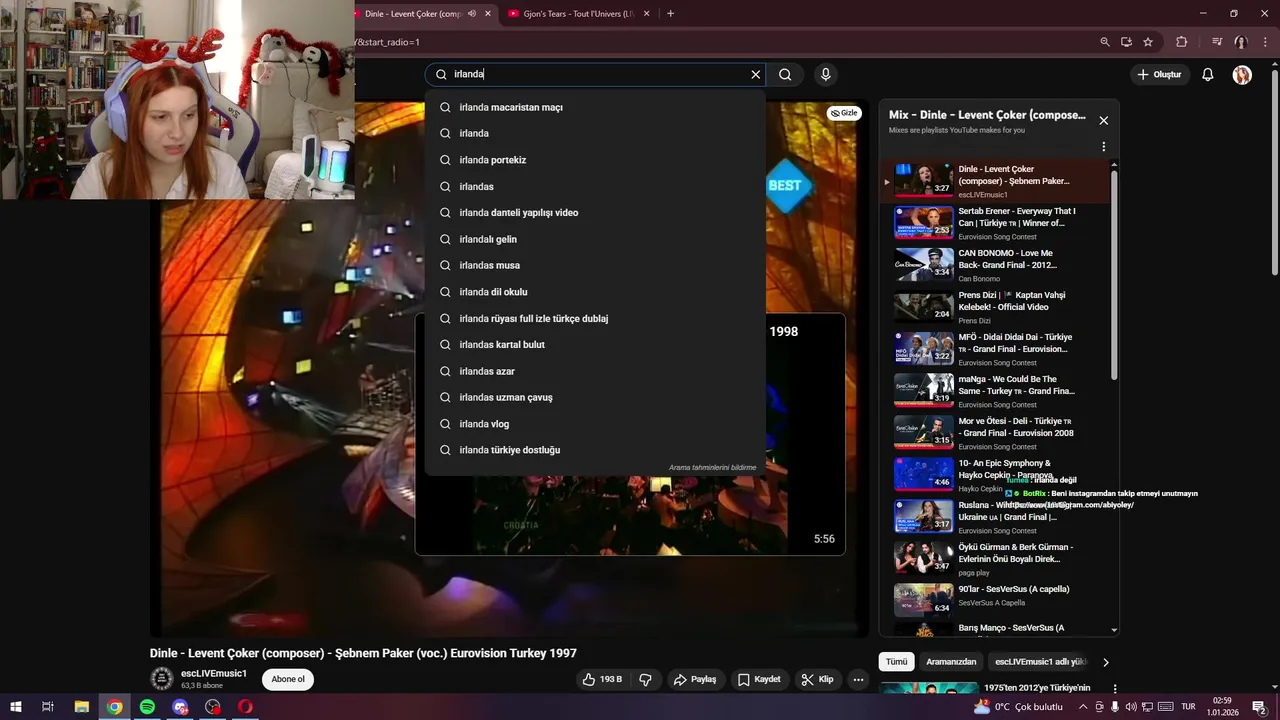Open escLIVEmusic1 channel avatar
This screenshot has height=720, width=1280.
(161, 679)
